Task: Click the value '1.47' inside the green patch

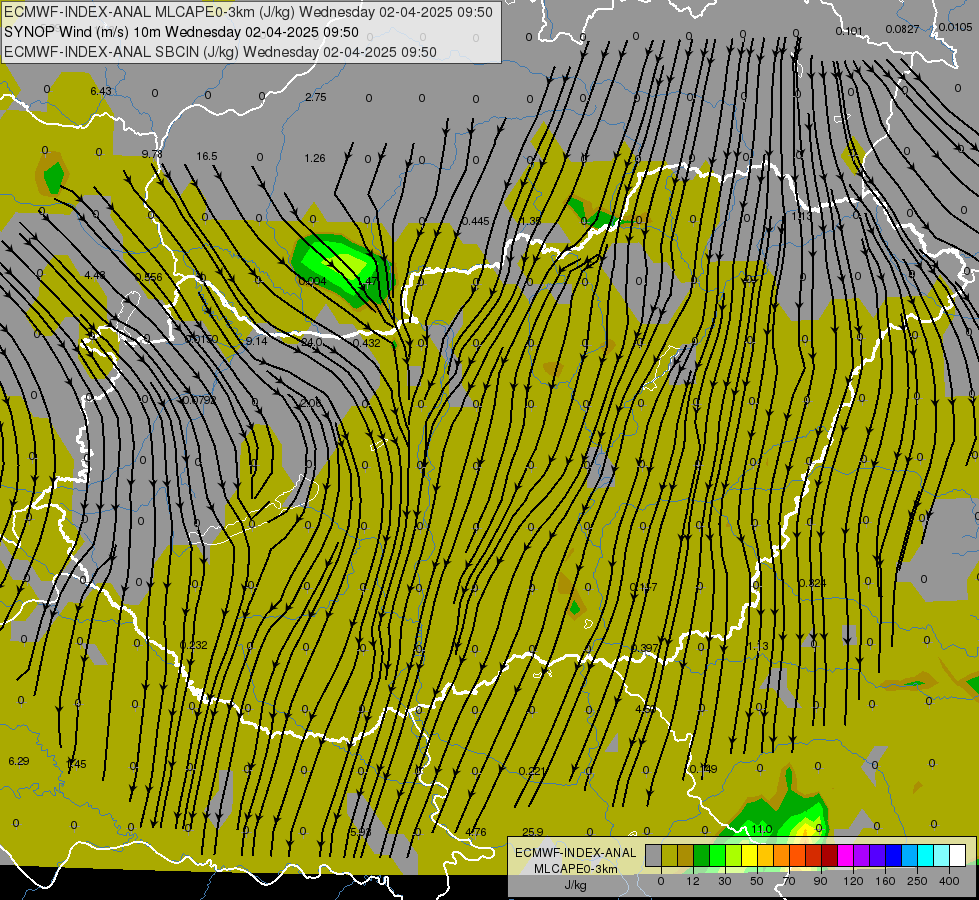Action: pos(368,282)
